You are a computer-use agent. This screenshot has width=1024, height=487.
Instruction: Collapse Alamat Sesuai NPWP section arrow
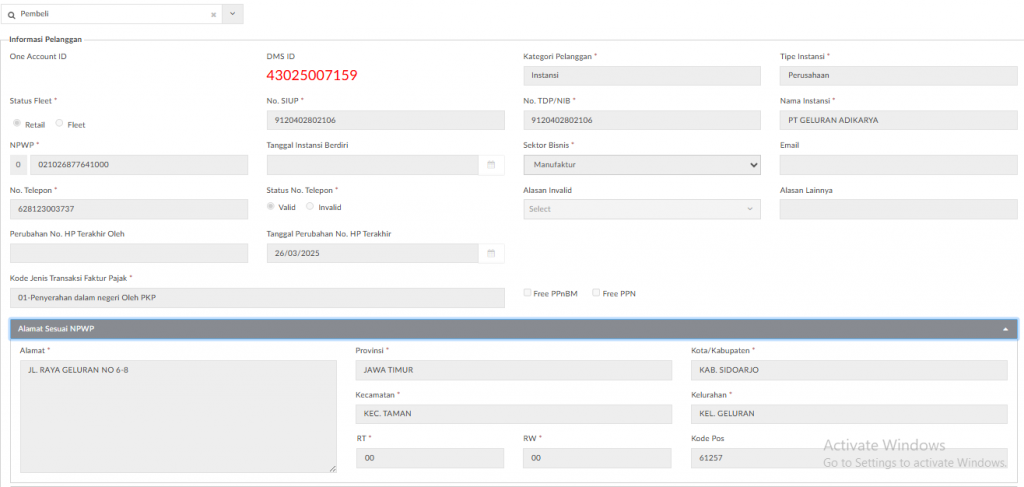click(x=1004, y=329)
